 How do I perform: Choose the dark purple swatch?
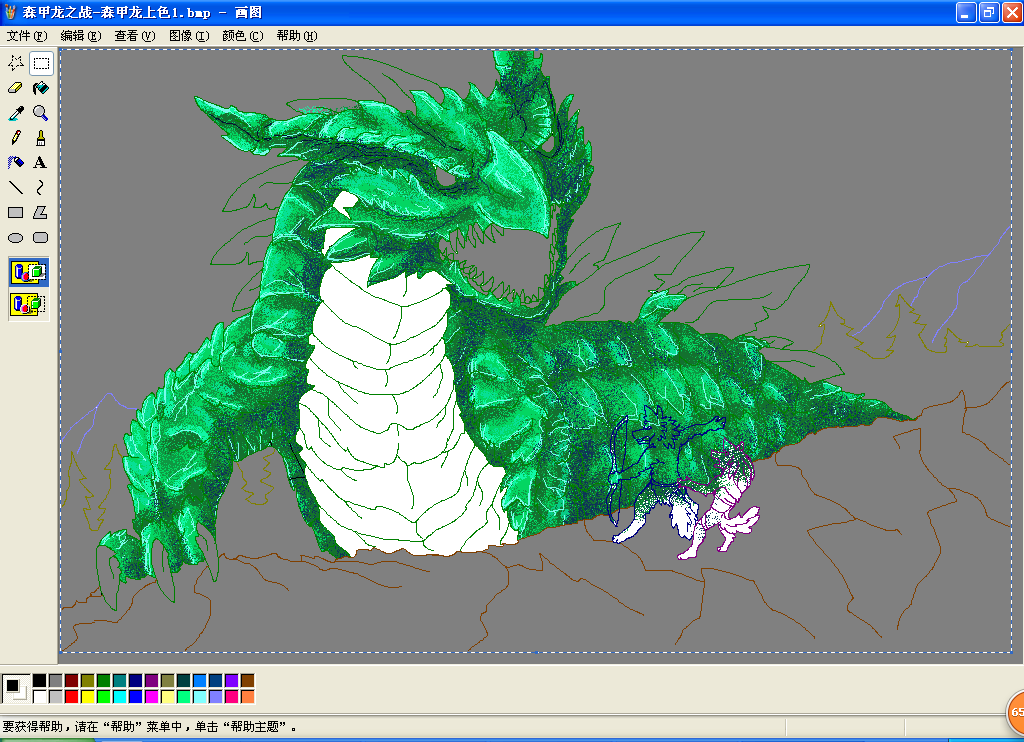pos(152,681)
